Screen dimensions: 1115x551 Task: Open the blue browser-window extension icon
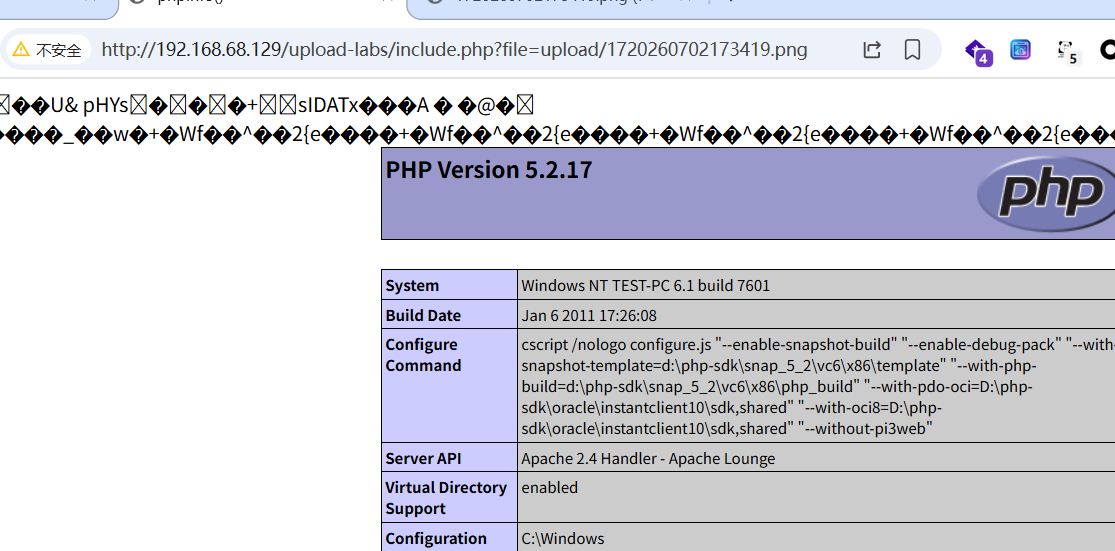pos(1020,50)
